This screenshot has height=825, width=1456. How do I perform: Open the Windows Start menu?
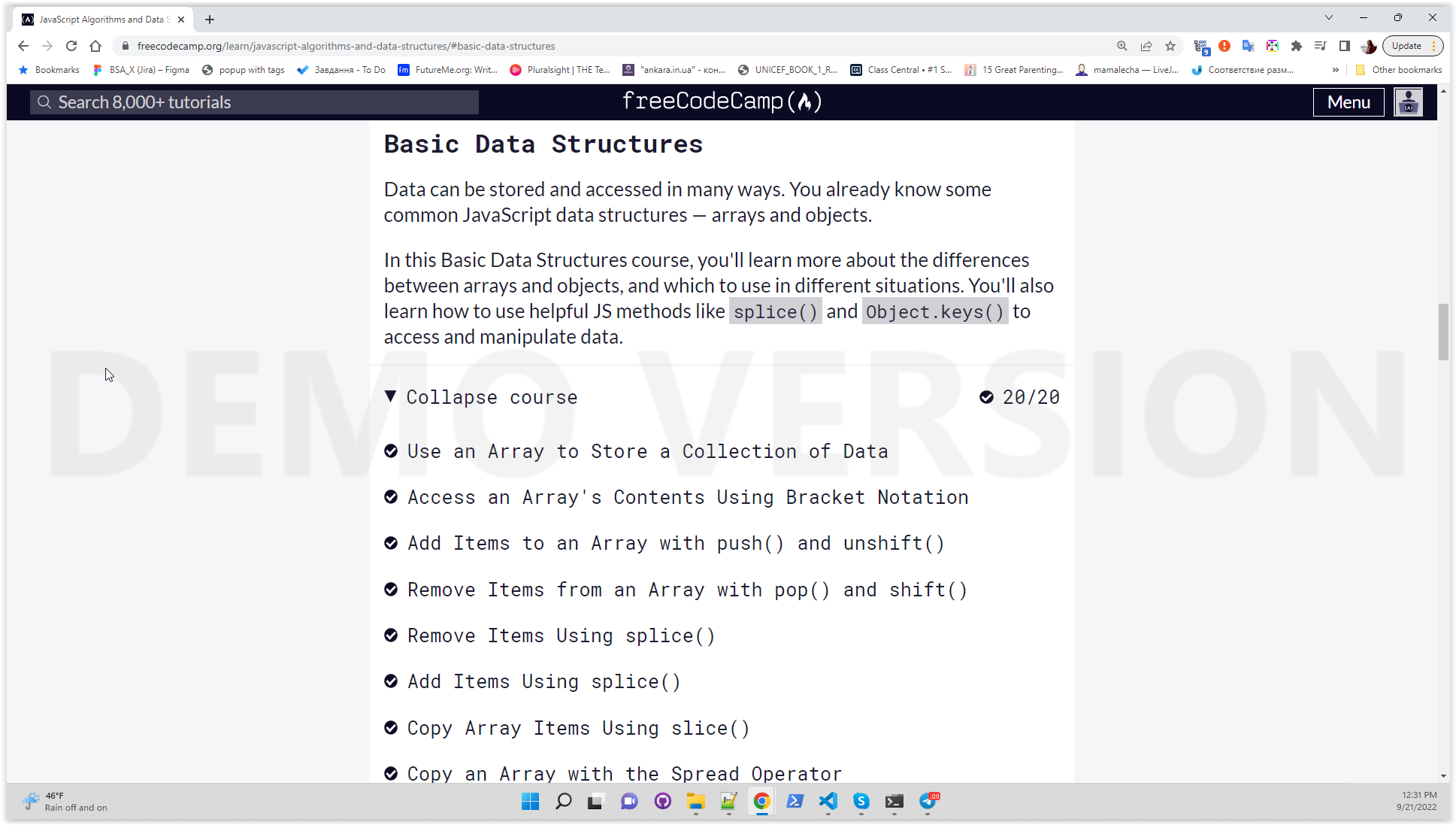coord(530,802)
